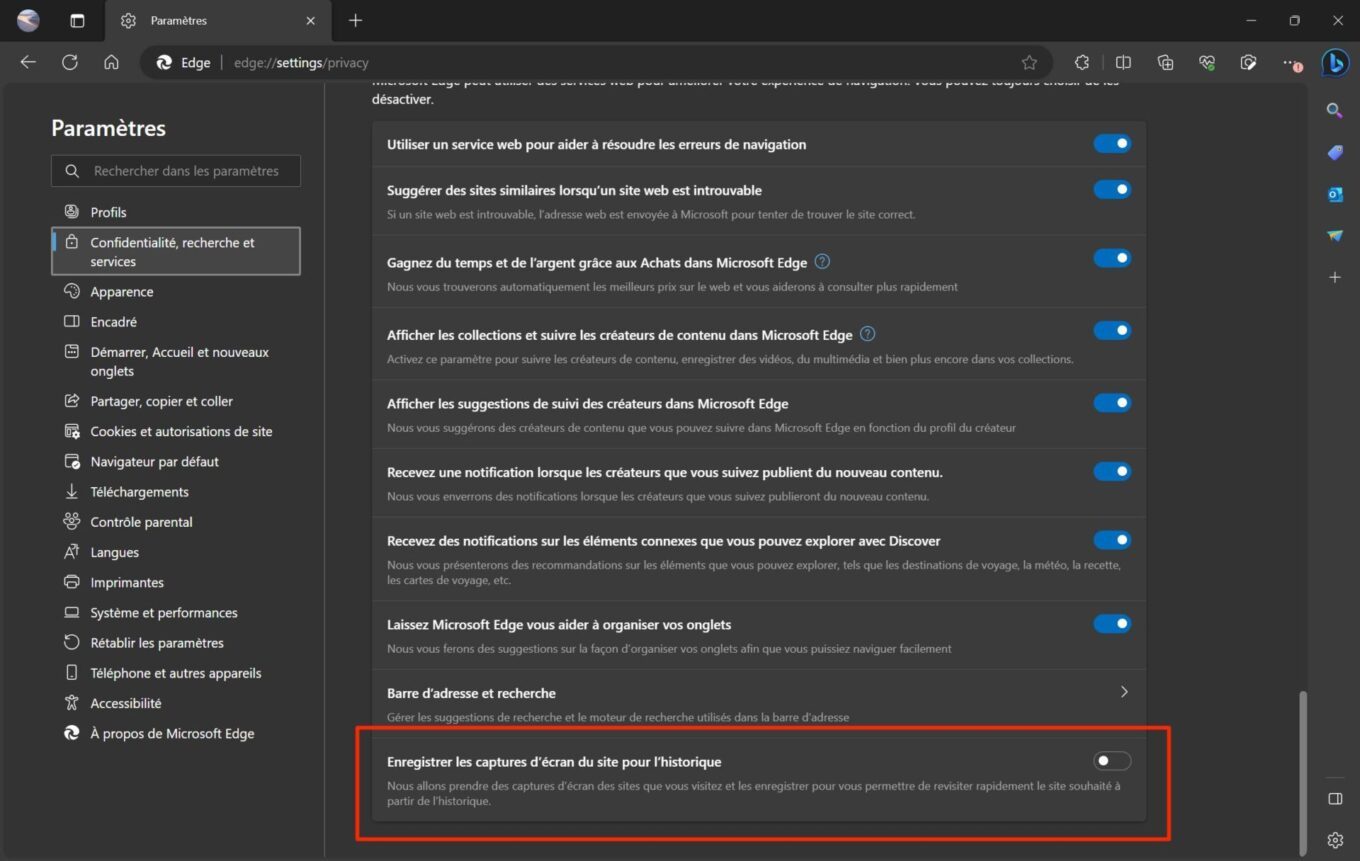Open the Home page button
Image resolution: width=1360 pixels, height=861 pixels.
(x=111, y=62)
